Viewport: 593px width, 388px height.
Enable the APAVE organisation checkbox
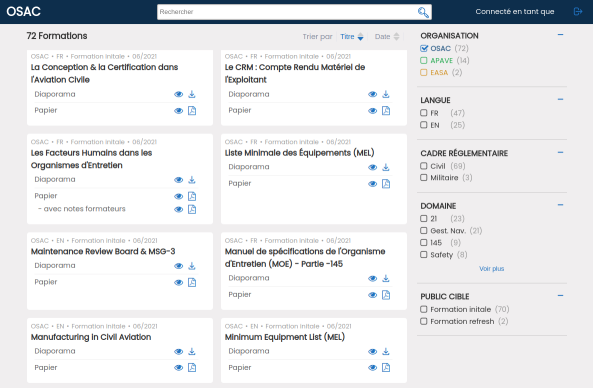[x=424, y=61]
